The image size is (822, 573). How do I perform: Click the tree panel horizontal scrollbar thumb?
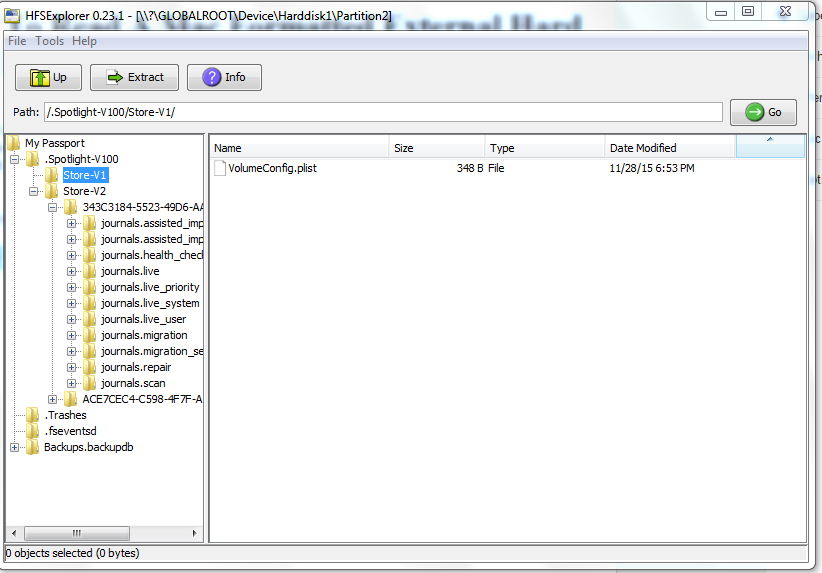(x=77, y=534)
